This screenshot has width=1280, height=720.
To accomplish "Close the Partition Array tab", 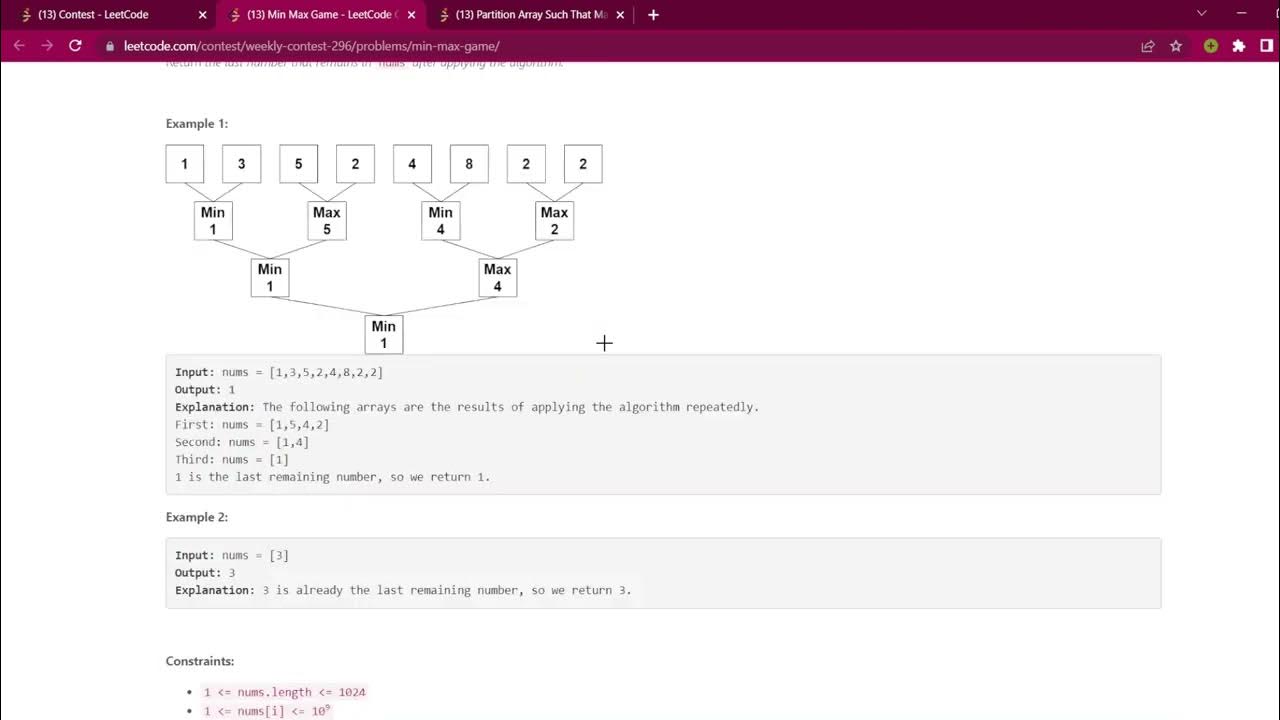I will tap(620, 15).
